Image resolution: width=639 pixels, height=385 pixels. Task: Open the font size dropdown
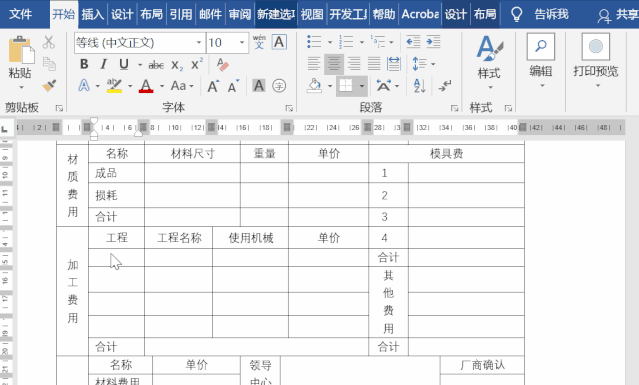pos(242,42)
